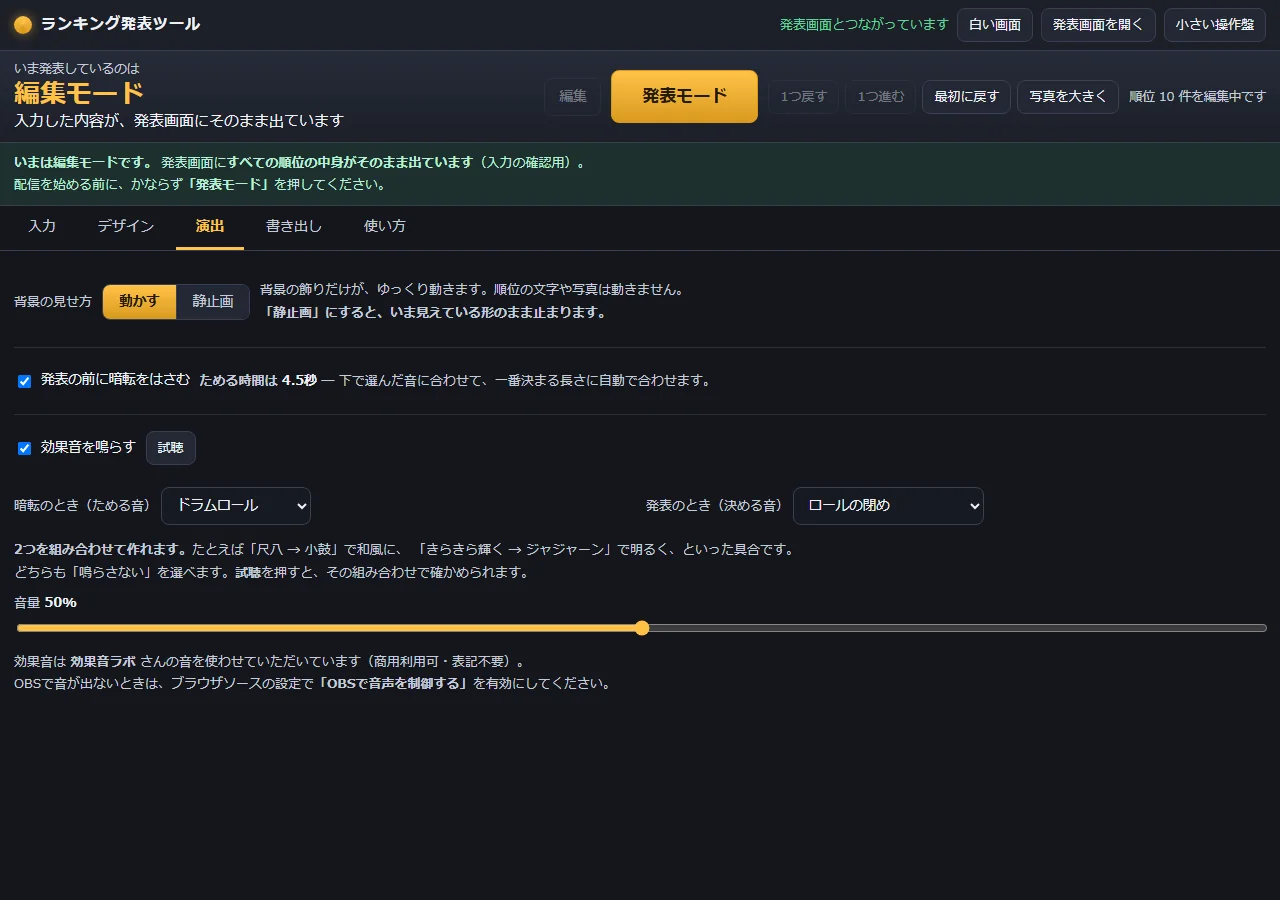Screen dimensions: 1280x900
Task: Select 動かす background mode
Action: click(x=139, y=302)
